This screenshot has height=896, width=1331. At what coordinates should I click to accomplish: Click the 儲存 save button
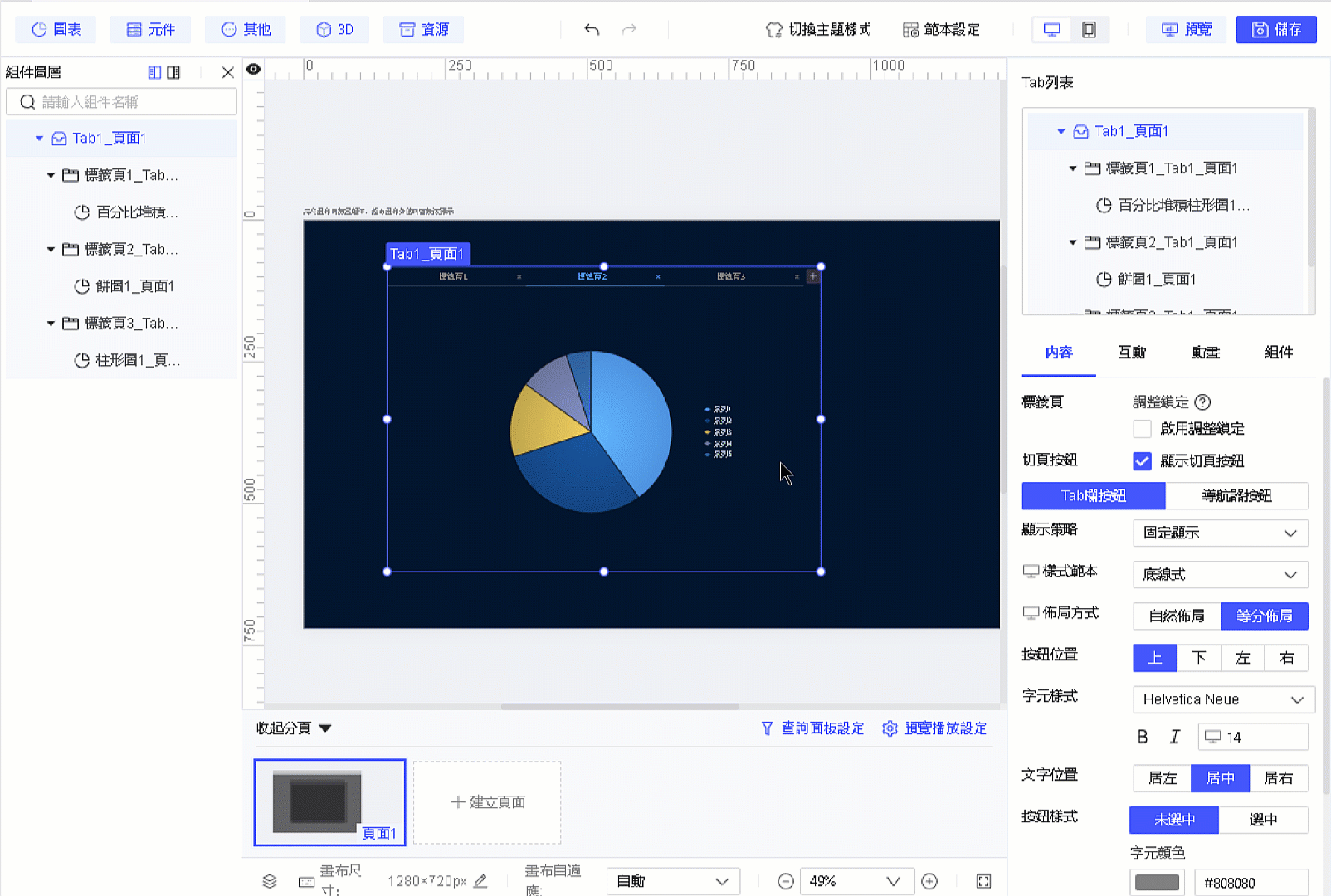(x=1276, y=30)
